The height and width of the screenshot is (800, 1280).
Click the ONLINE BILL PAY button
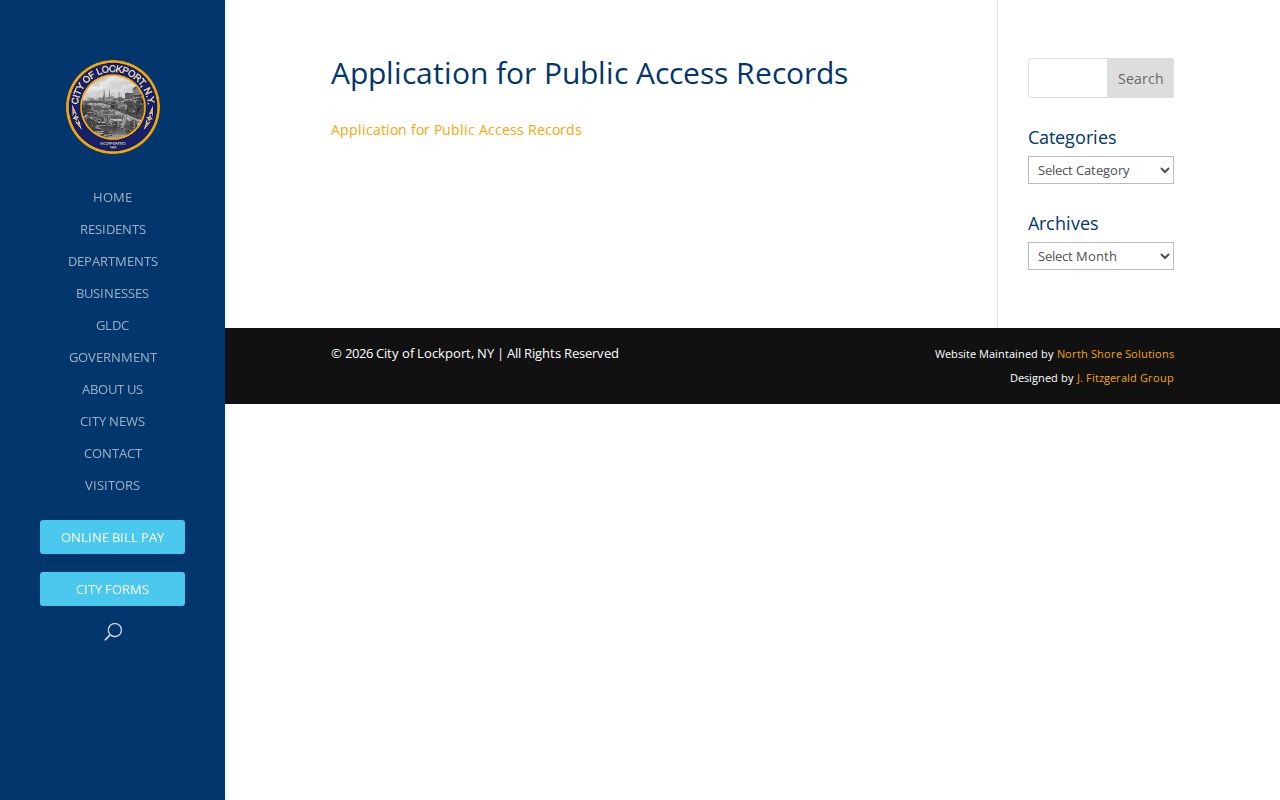coord(113,537)
